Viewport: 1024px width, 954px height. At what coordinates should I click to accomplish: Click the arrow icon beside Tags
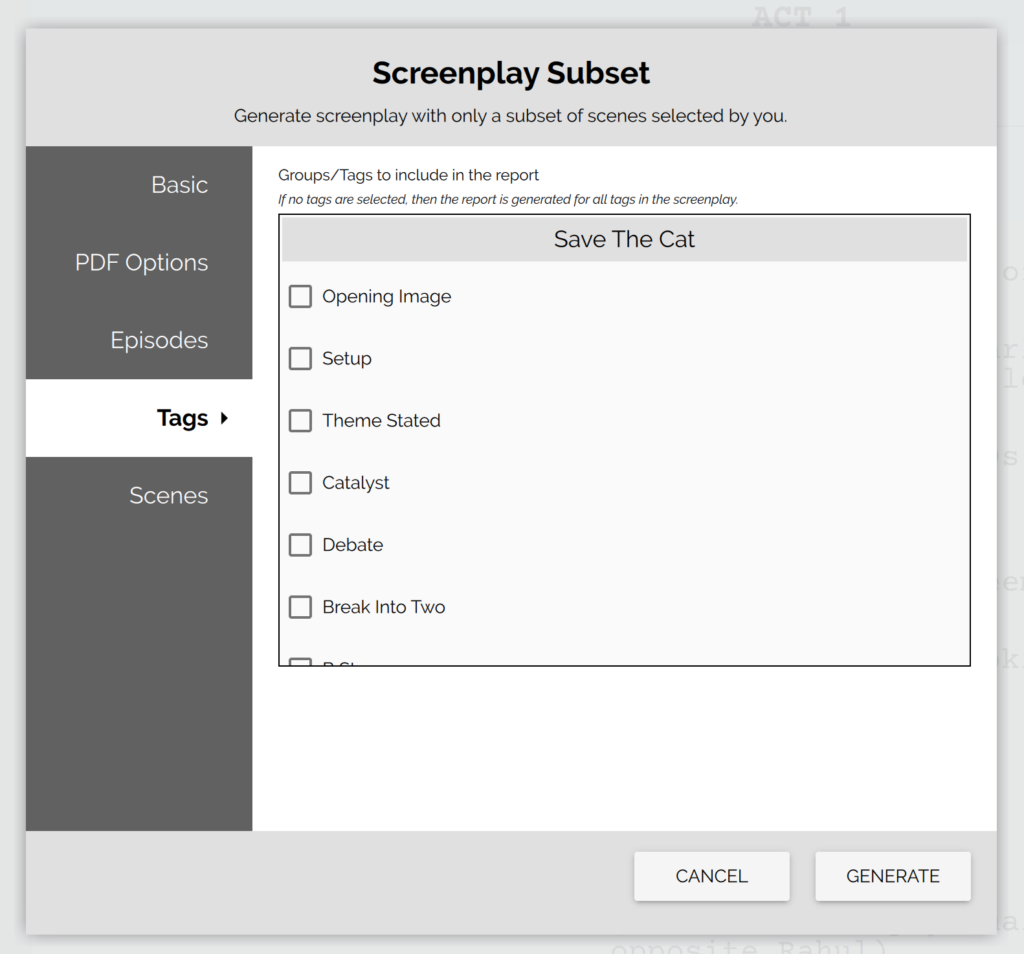224,418
